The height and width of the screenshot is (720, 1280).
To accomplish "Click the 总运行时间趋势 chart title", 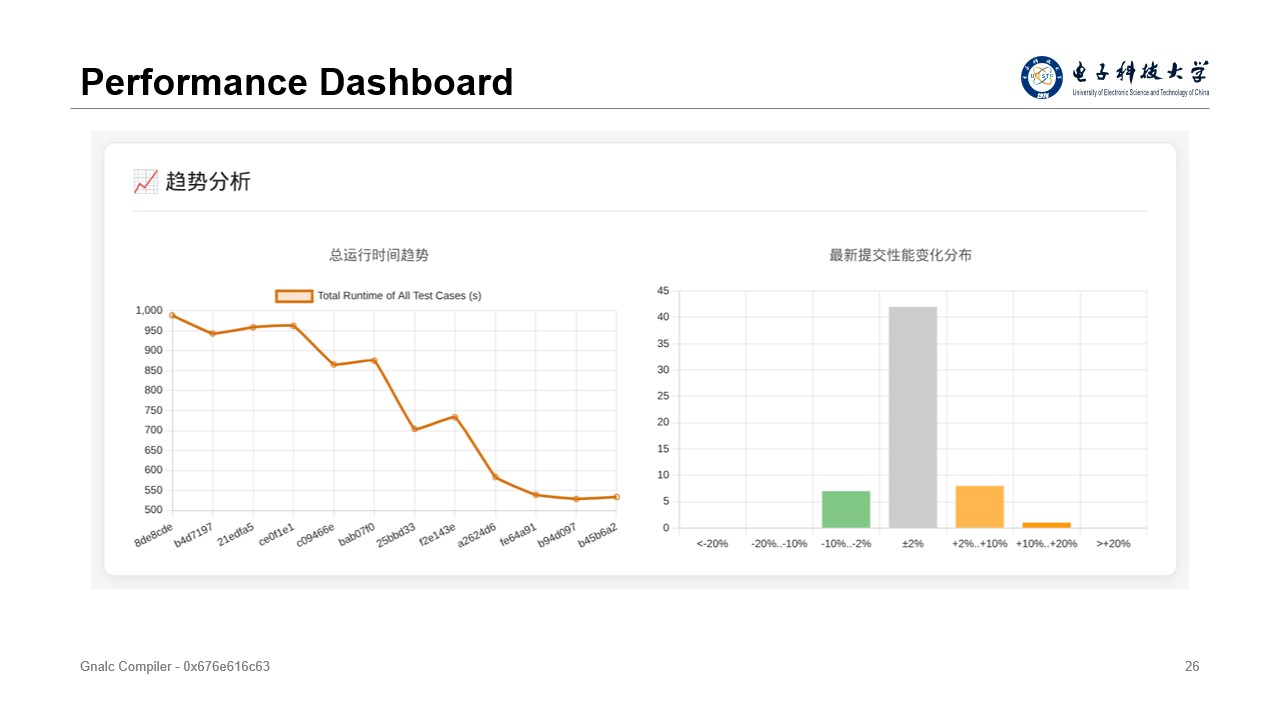I will tap(379, 255).
